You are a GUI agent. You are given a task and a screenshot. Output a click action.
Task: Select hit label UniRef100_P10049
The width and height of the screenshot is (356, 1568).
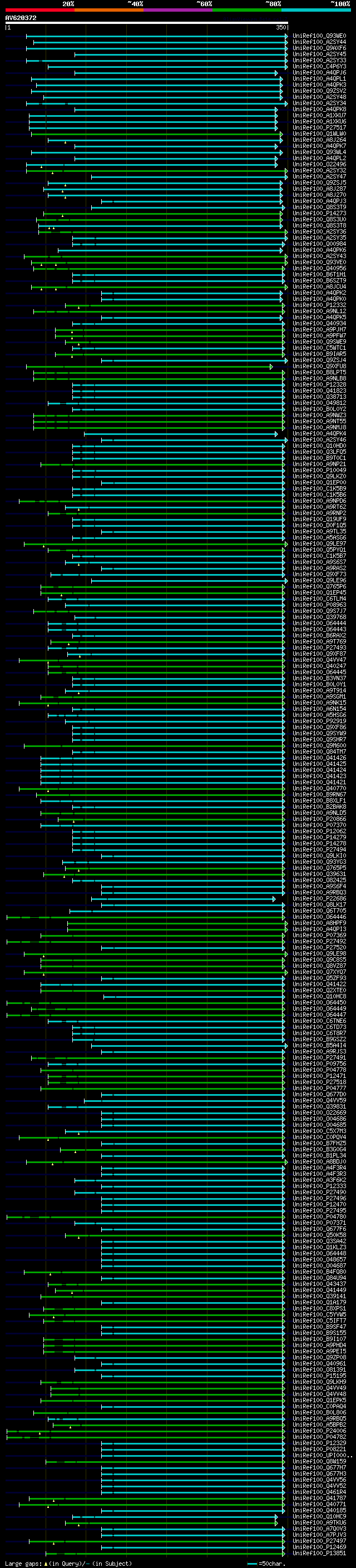point(319,471)
